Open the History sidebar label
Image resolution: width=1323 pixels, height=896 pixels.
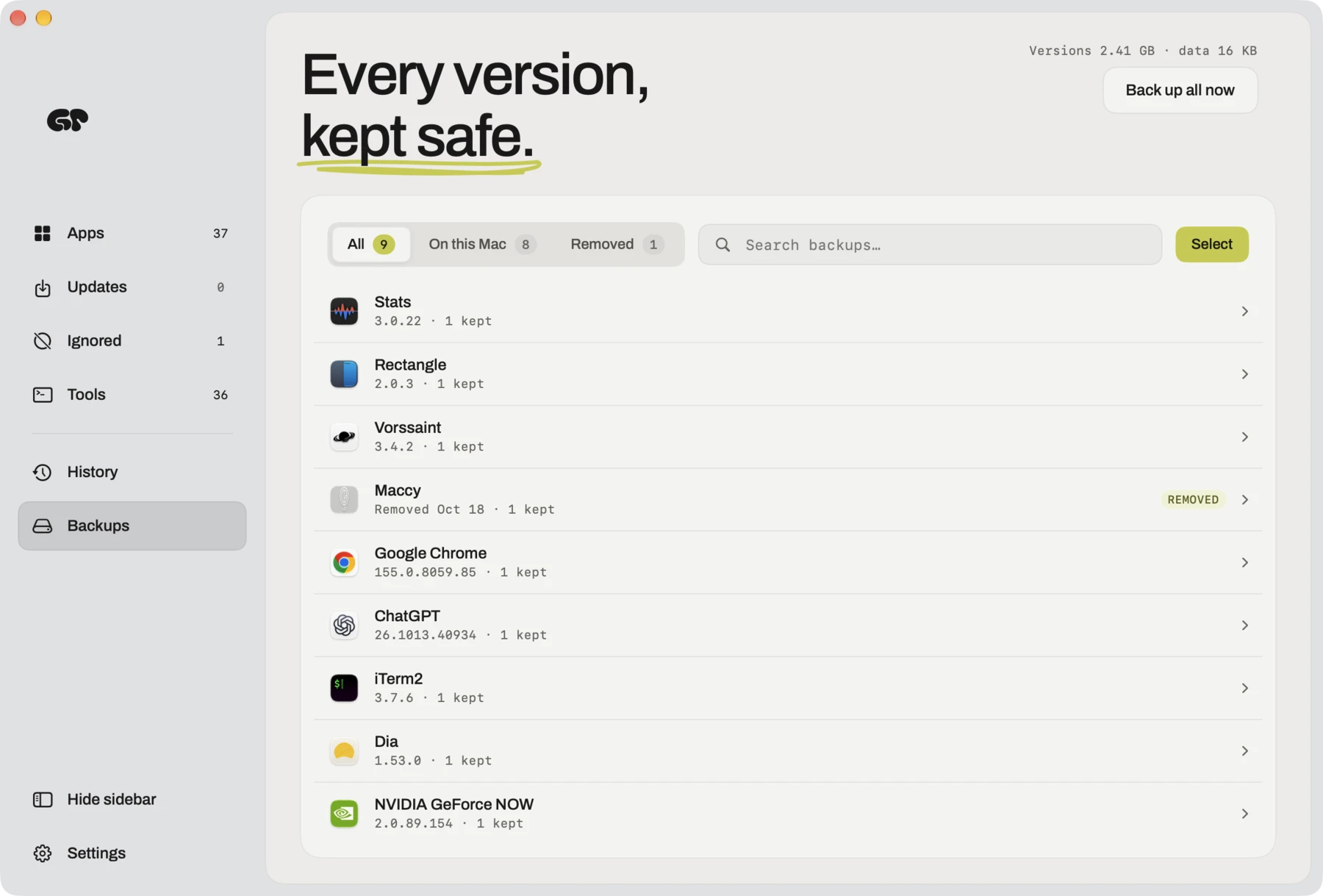tap(93, 472)
